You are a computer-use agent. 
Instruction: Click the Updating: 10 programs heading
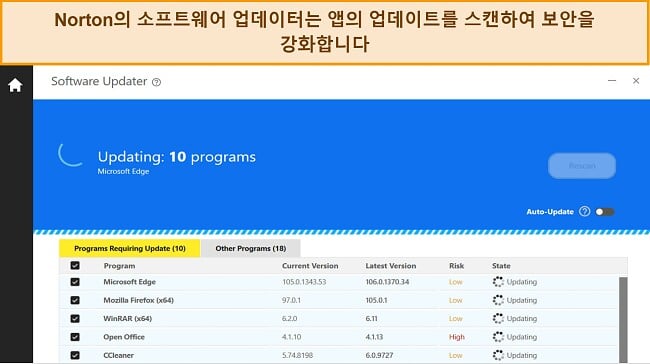177,157
